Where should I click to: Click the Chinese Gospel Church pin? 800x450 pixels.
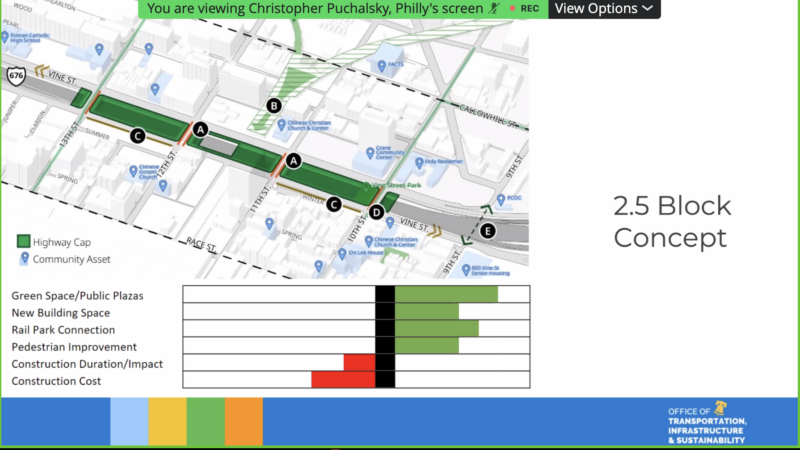coord(133,170)
